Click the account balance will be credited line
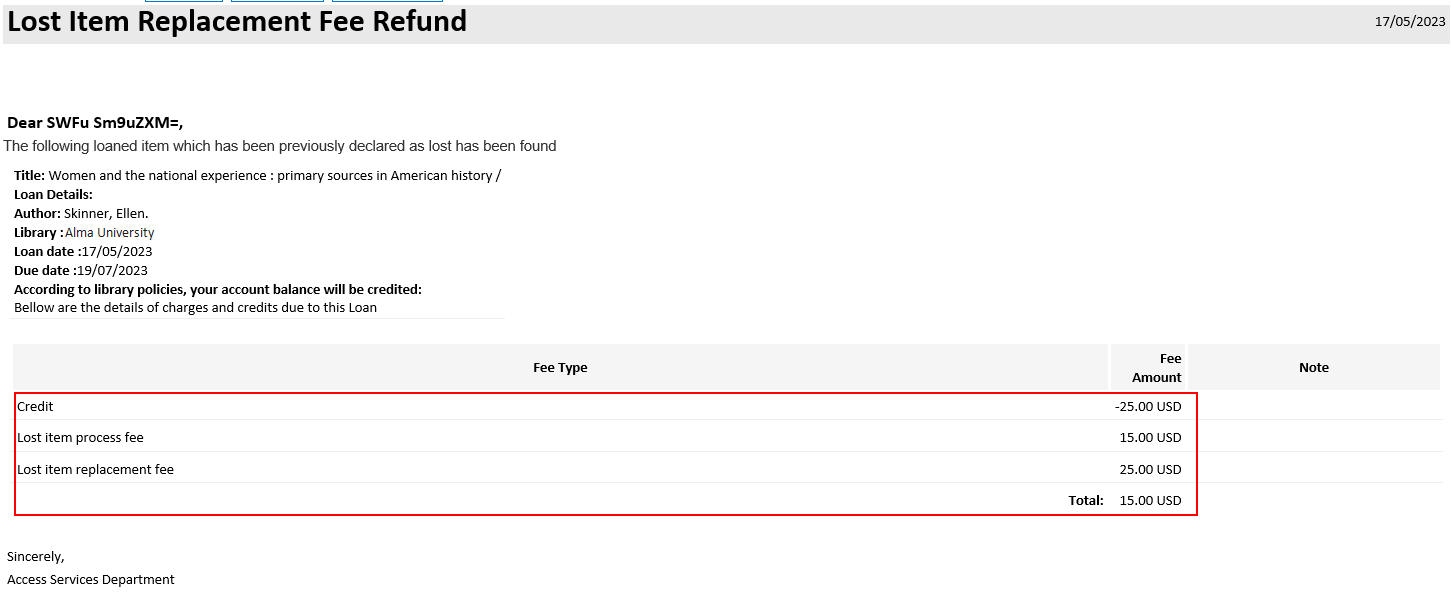1451x594 pixels. 218,290
